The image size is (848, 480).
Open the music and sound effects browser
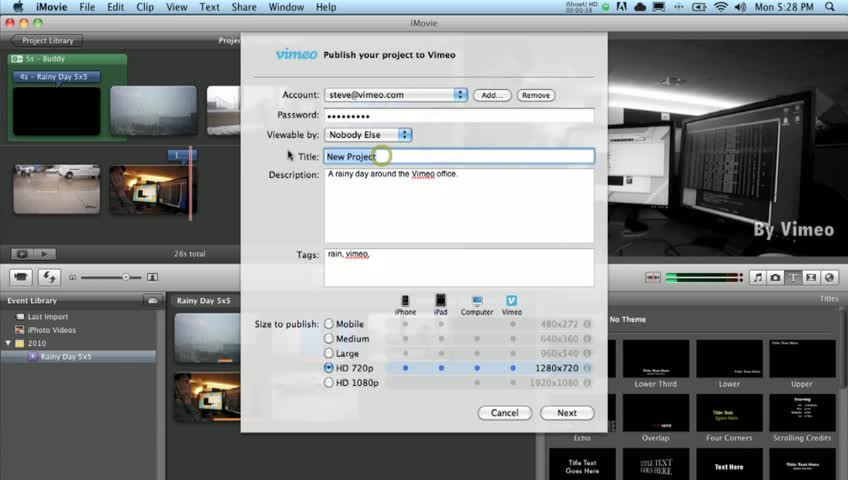coord(758,277)
